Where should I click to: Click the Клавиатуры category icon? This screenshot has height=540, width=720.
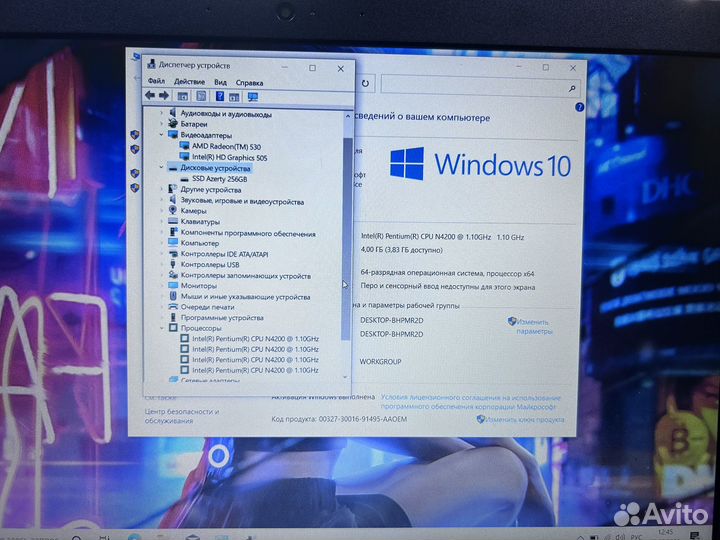[x=173, y=221]
